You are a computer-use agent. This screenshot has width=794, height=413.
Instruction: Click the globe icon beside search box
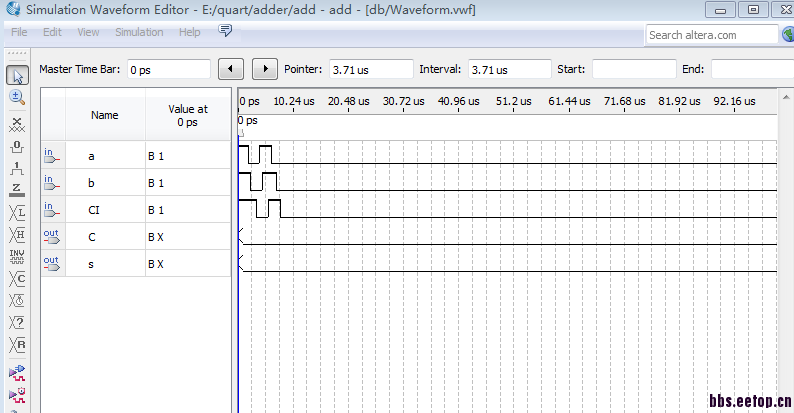tap(788, 34)
